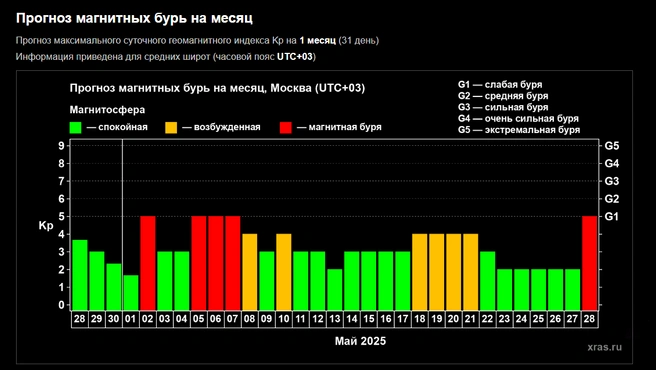Click the "— спокойная" legend text
The image size is (656, 370).
[x=117, y=127]
